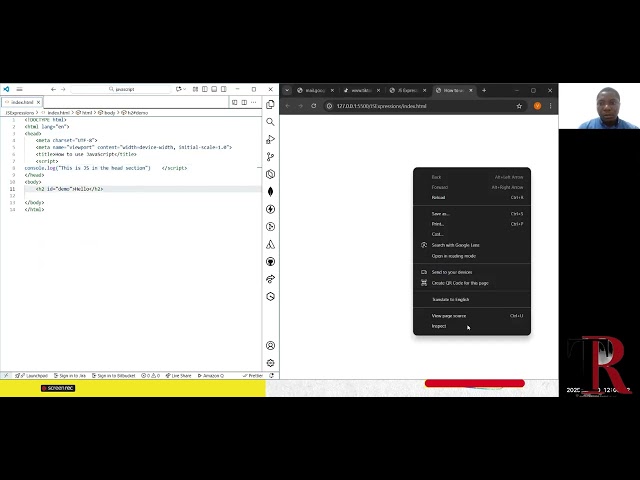The image size is (640, 480).
Task: Select Reload in the context menu
Action: tap(472, 198)
